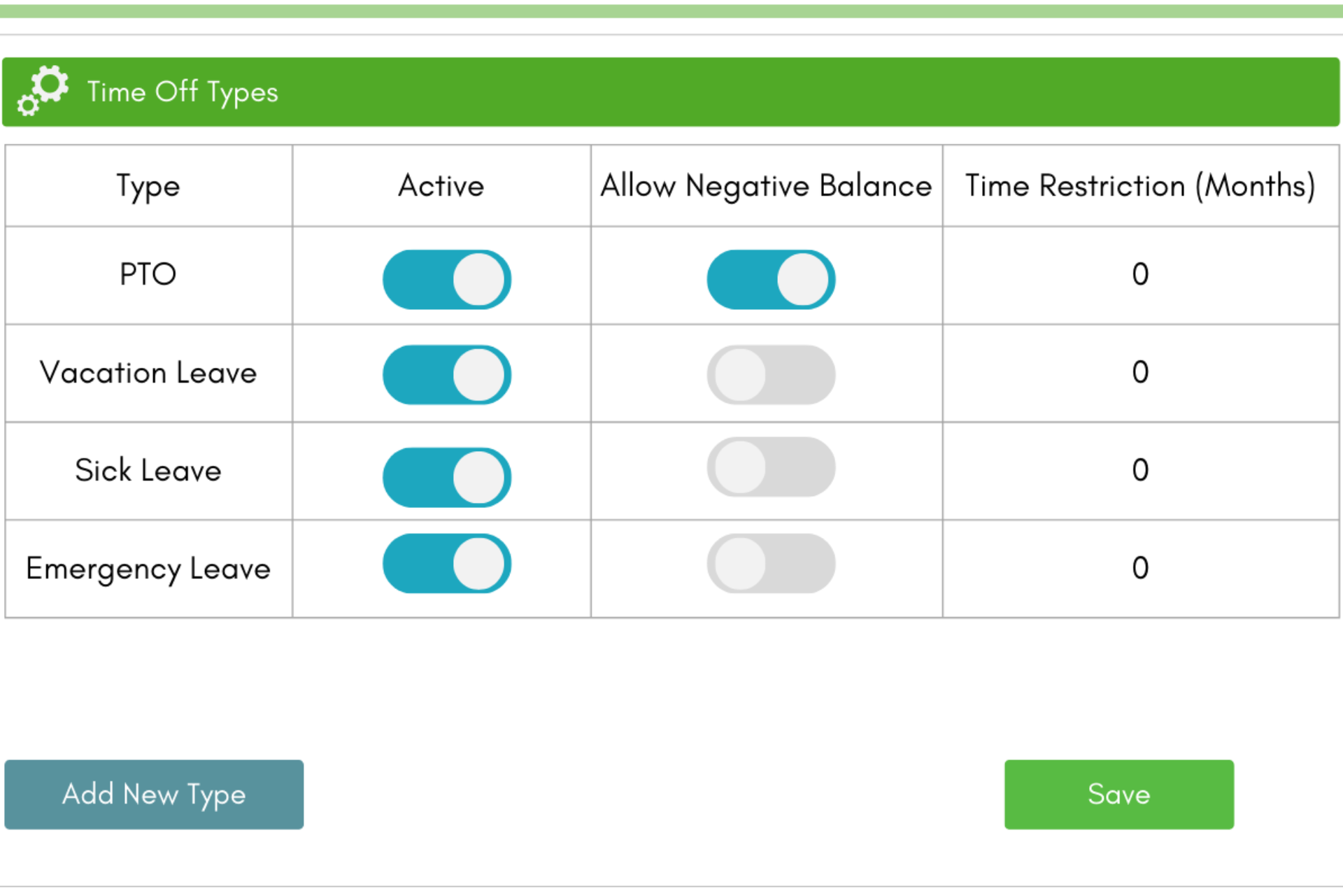
Task: Deactivate the Emergency Leave type
Action: coord(446,564)
